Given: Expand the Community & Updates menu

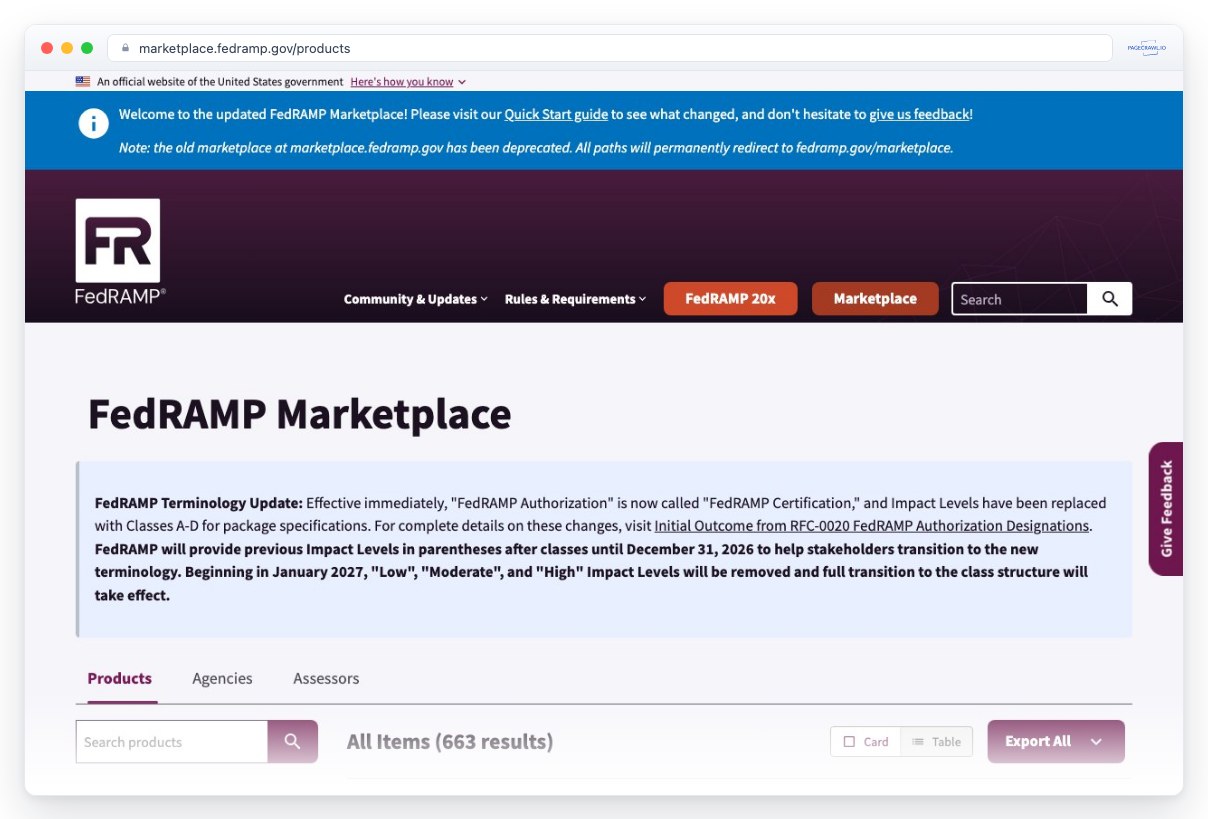Looking at the screenshot, I should pos(415,299).
